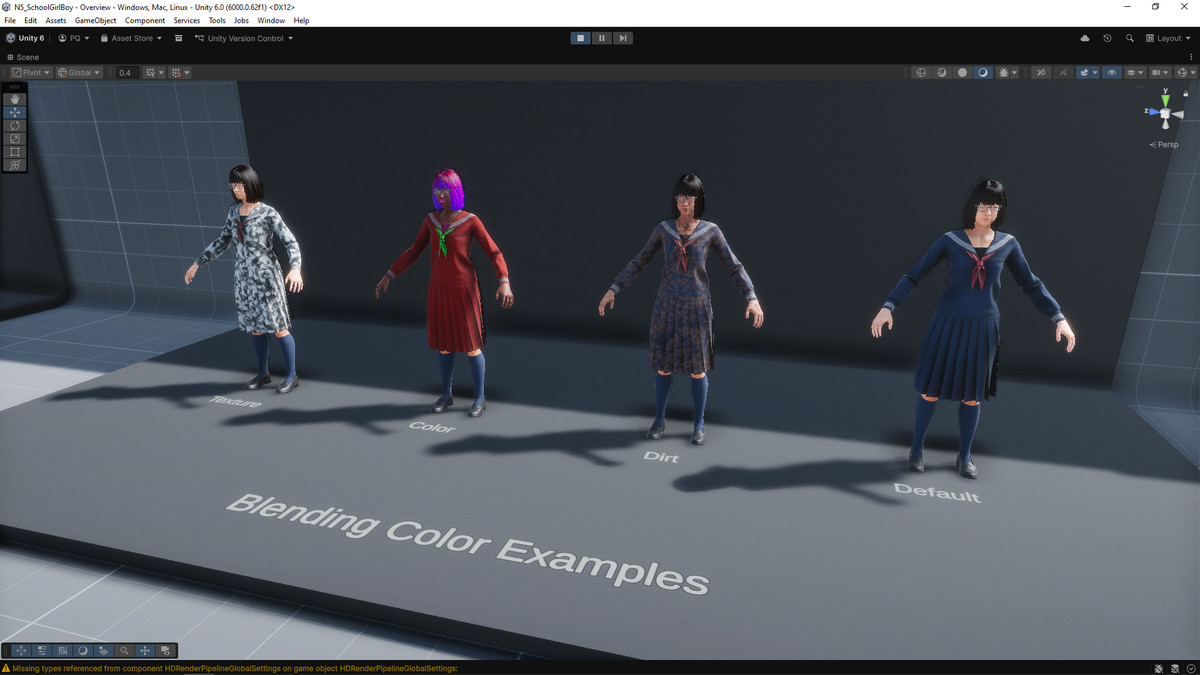Viewport: 1200px width, 675px height.
Task: Click the Step forward button
Action: pyautogui.click(x=623, y=38)
